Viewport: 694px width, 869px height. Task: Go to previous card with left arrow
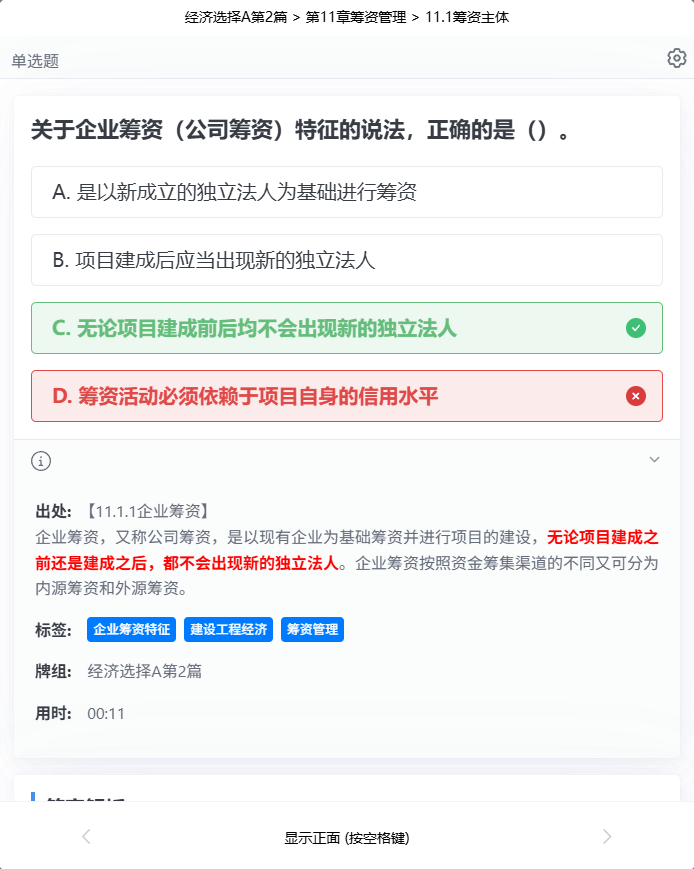(86, 836)
